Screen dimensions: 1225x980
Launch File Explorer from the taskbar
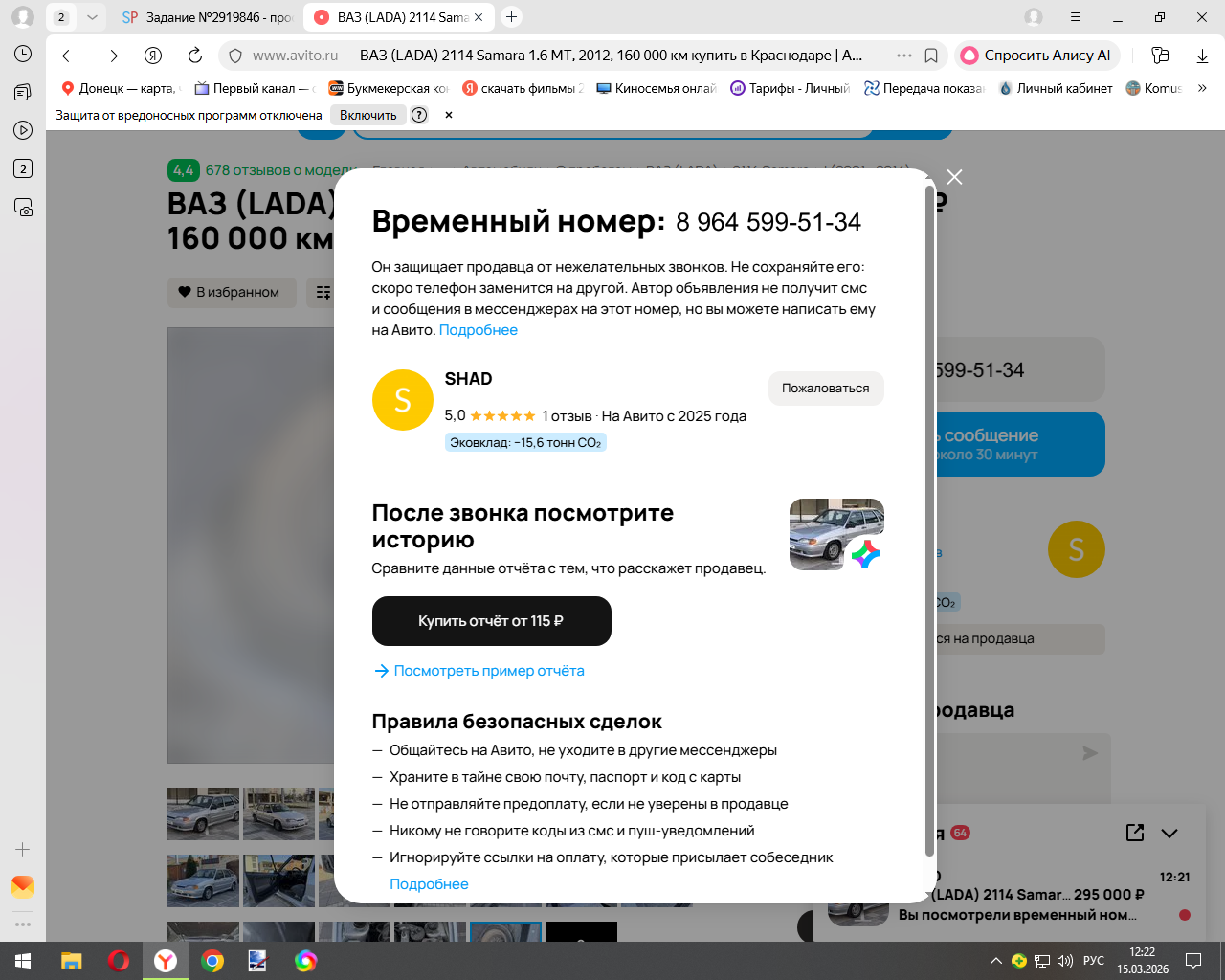71,961
